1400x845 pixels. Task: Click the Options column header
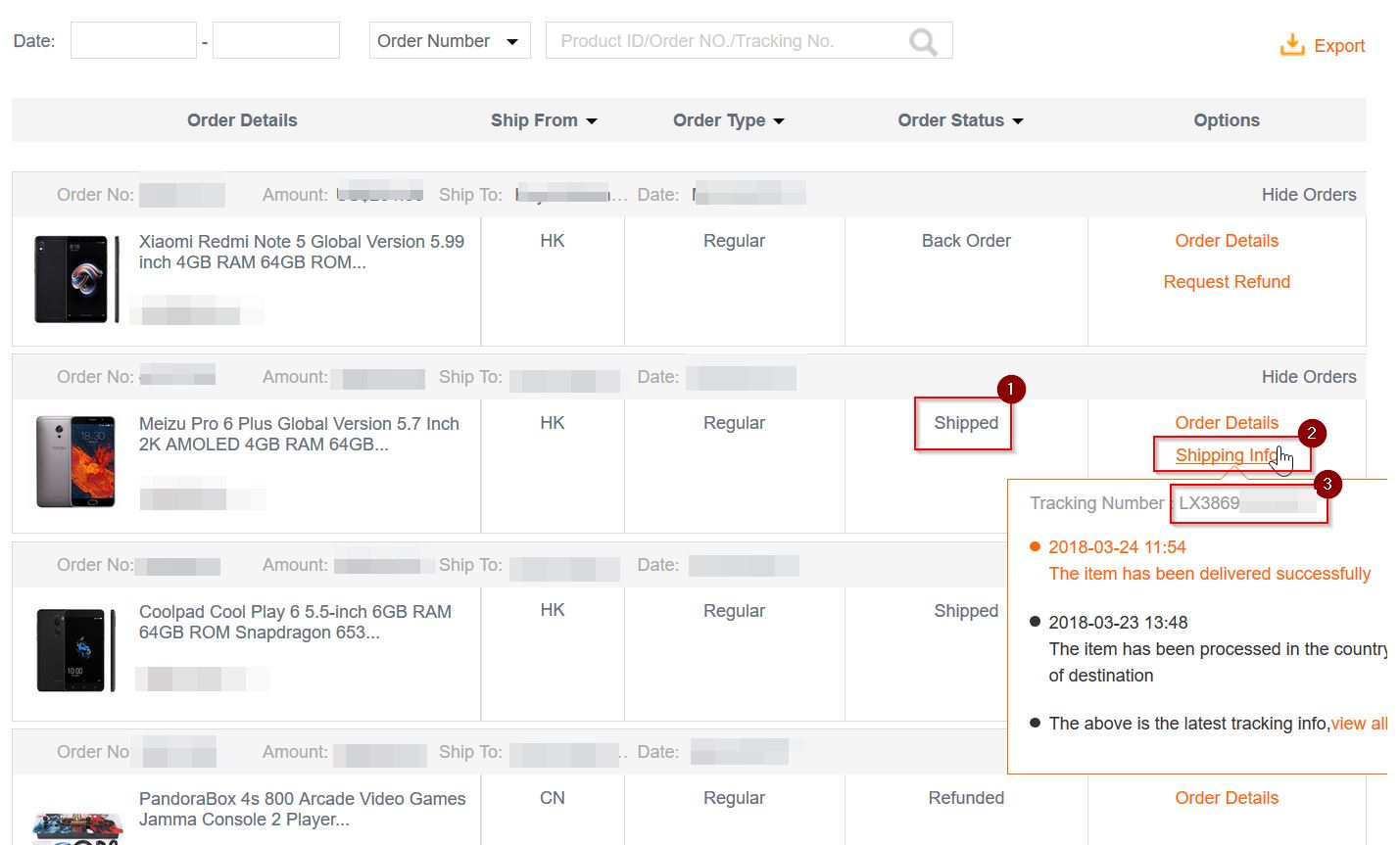[x=1227, y=120]
